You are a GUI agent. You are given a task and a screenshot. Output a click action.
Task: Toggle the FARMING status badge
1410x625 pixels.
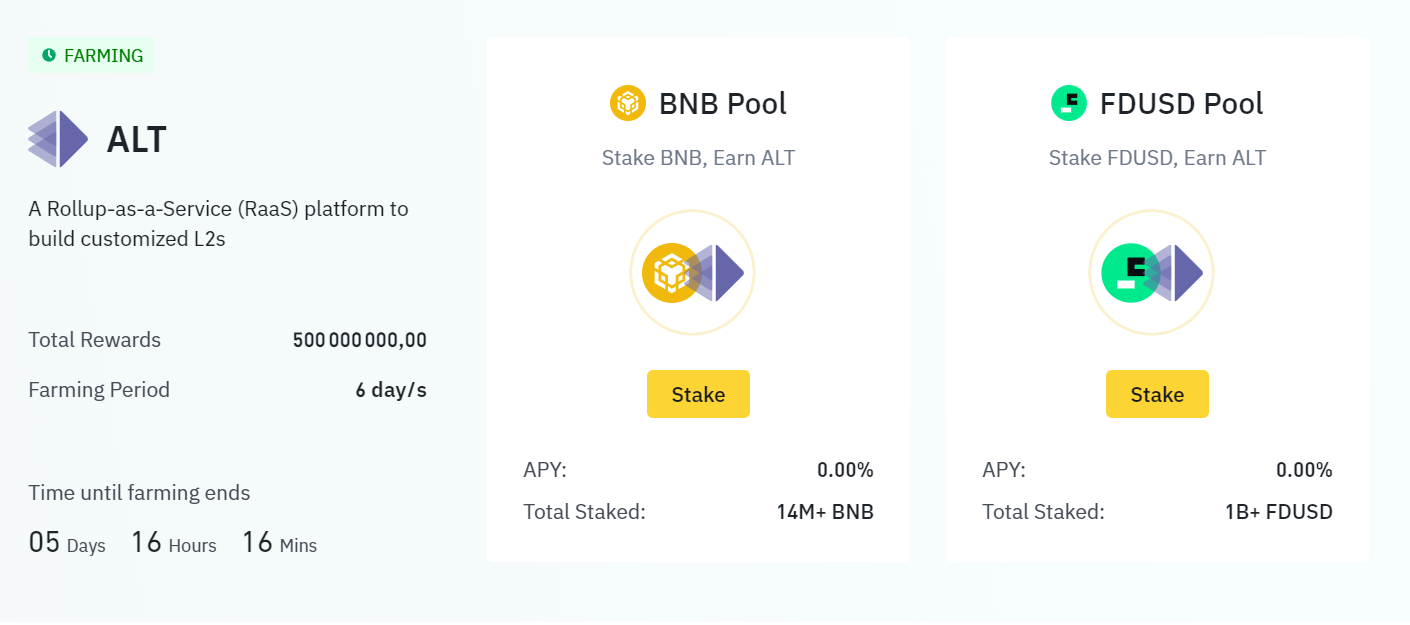coord(91,55)
